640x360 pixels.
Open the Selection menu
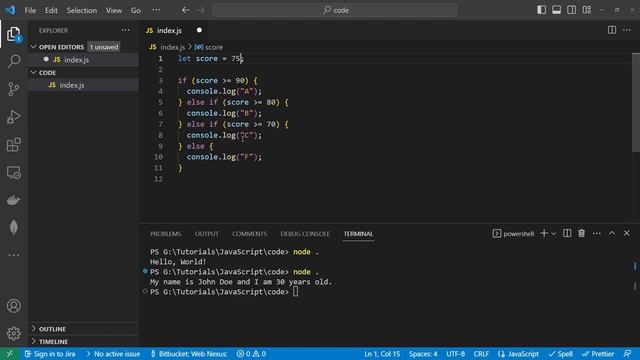point(82,10)
